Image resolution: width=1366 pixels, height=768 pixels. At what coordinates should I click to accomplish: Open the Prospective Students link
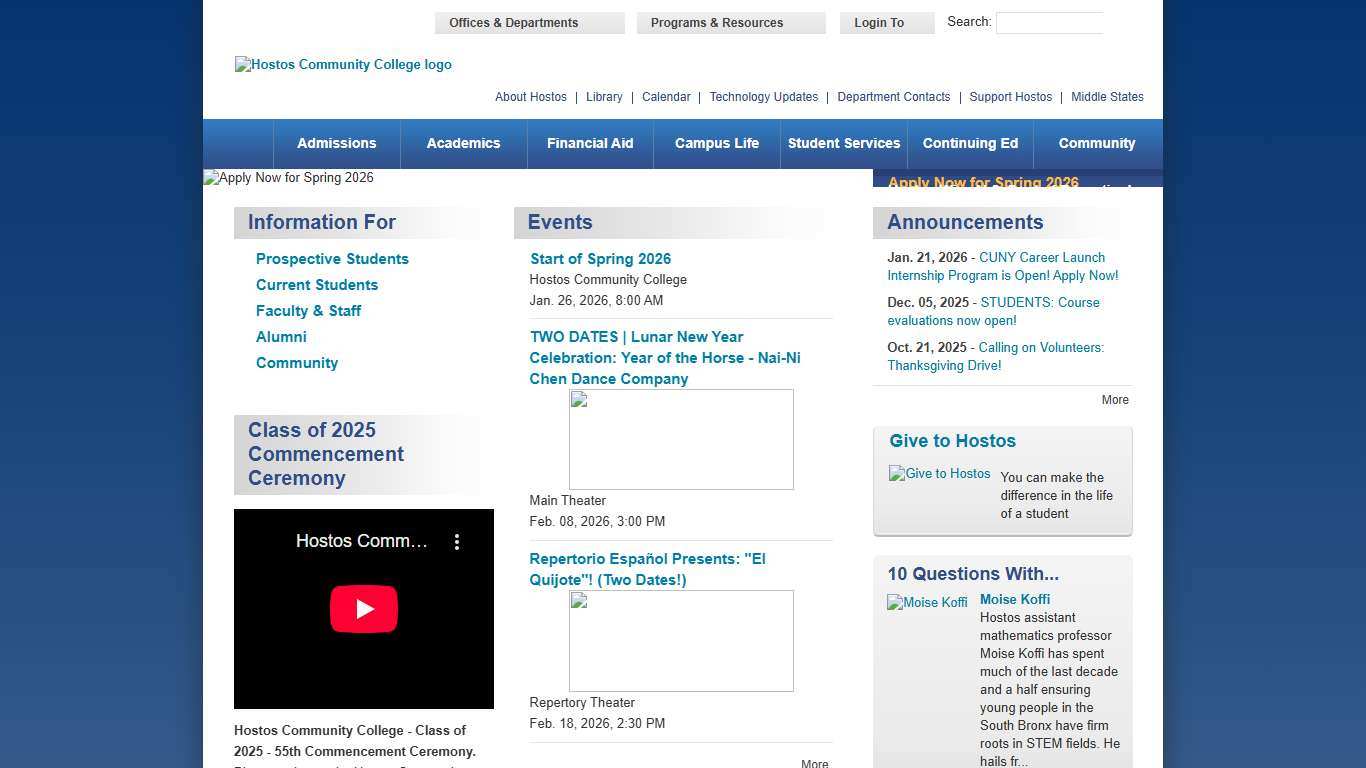pos(332,259)
